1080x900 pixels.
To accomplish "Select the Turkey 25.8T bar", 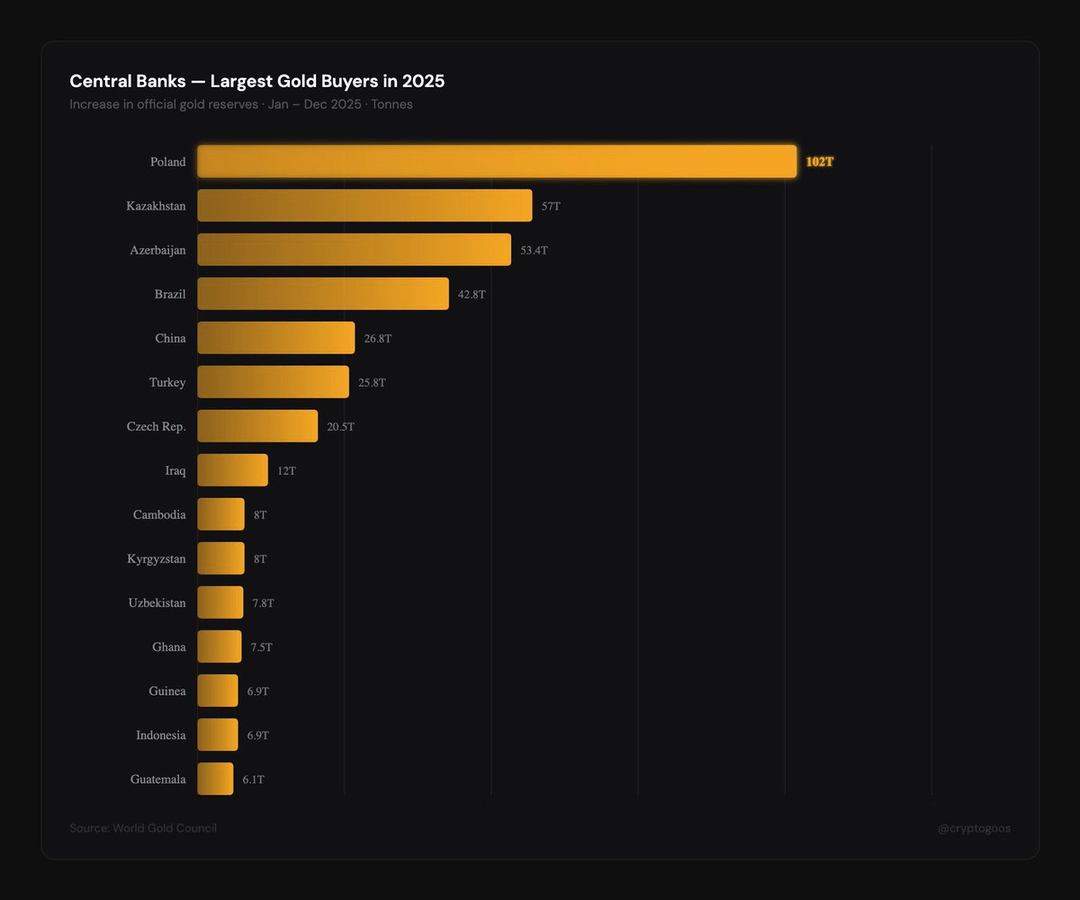I will tap(273, 381).
